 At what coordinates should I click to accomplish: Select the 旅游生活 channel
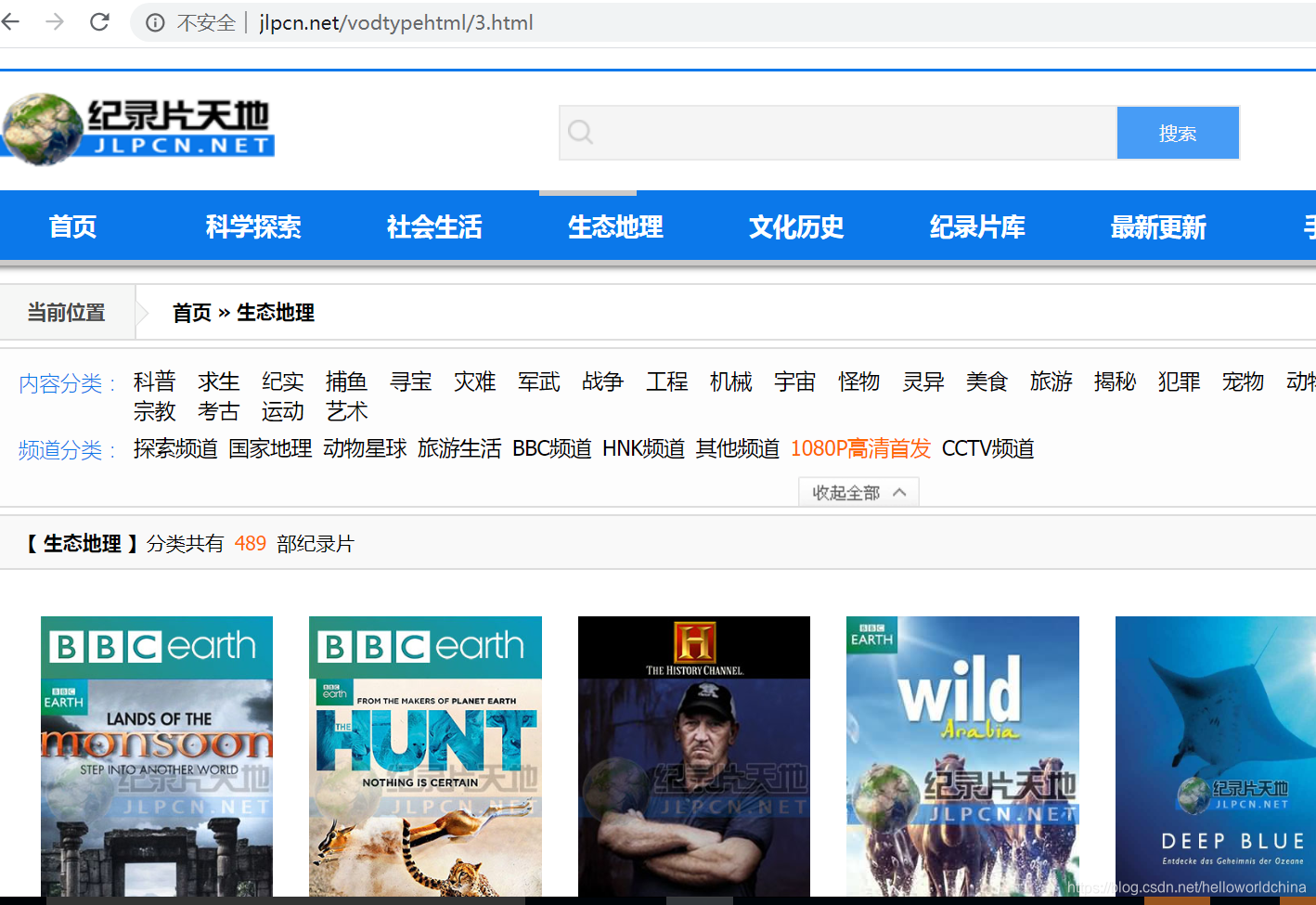[459, 448]
